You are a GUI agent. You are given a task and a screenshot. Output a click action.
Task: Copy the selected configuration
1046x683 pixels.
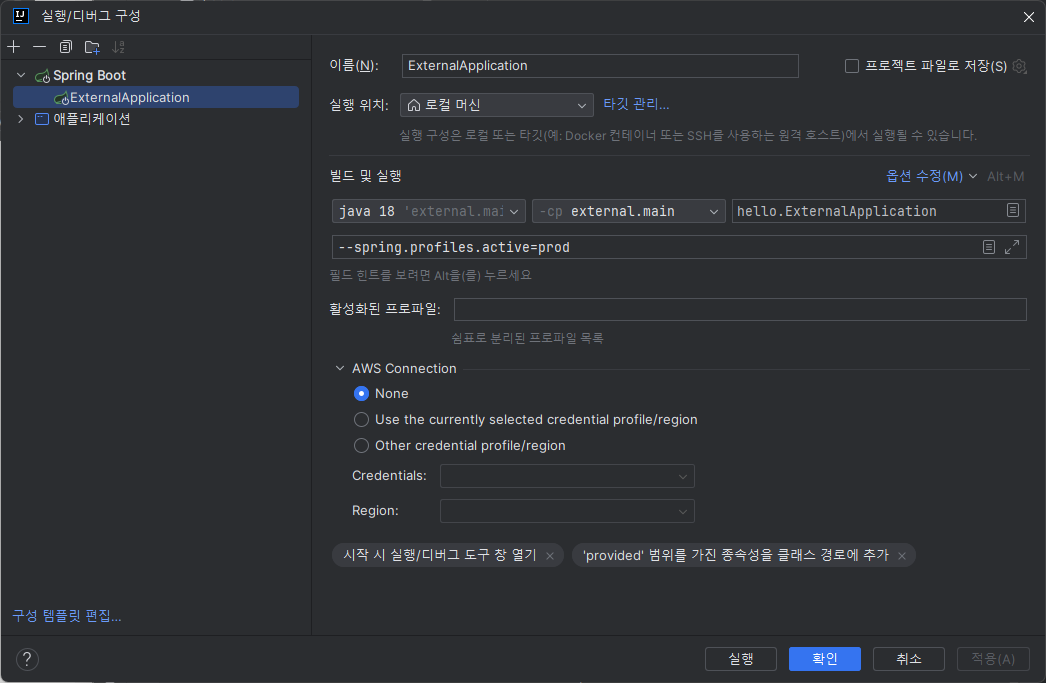coord(65,47)
